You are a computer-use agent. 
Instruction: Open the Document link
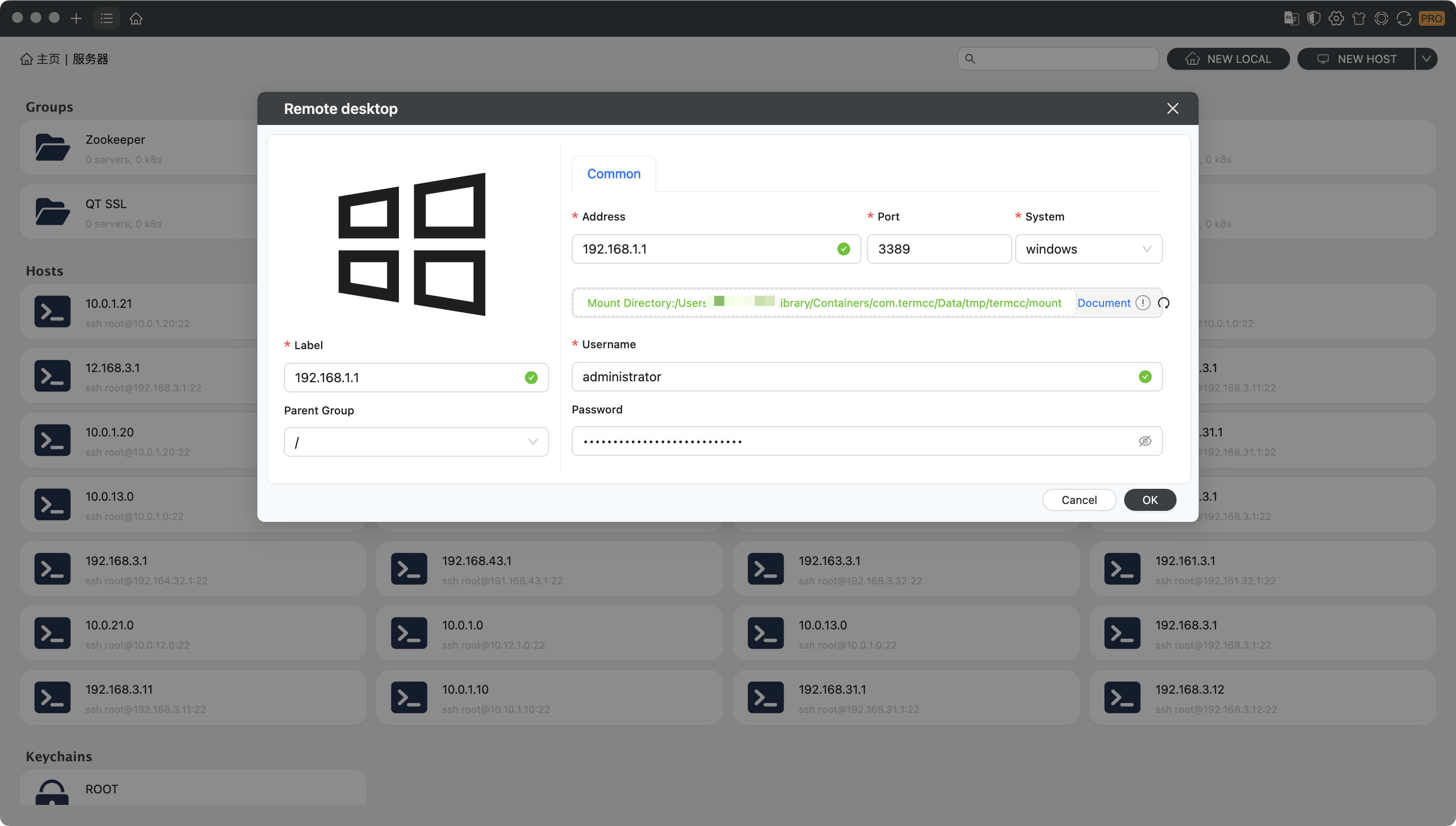point(1103,303)
